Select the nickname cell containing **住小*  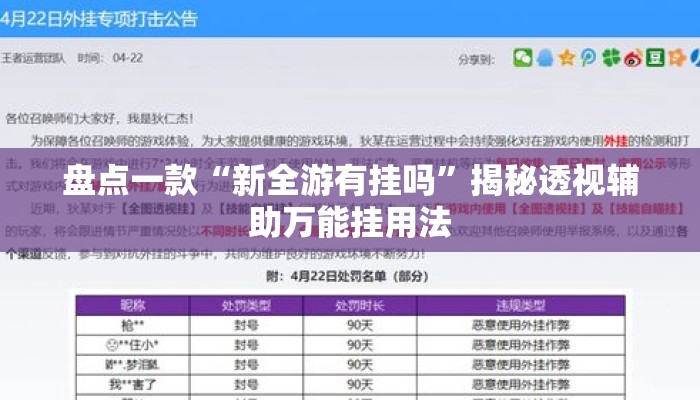tap(133, 345)
